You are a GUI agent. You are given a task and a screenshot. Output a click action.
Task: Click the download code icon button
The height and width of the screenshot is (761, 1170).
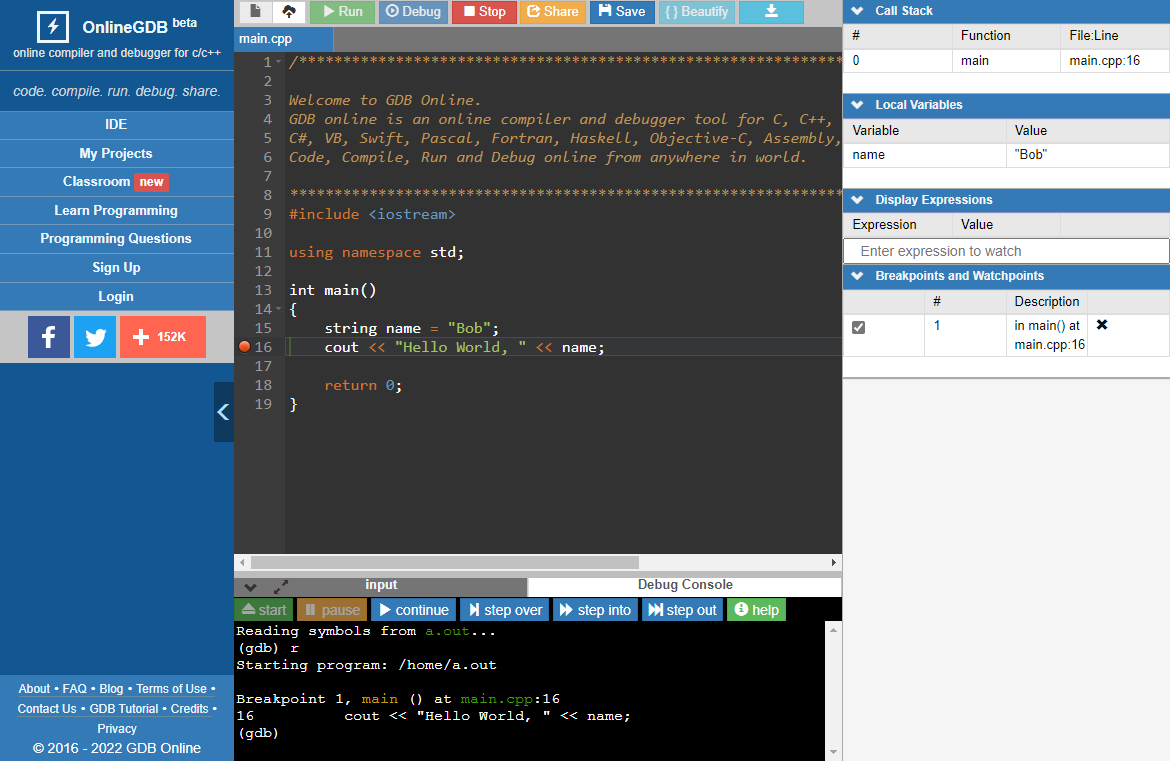pyautogui.click(x=771, y=12)
